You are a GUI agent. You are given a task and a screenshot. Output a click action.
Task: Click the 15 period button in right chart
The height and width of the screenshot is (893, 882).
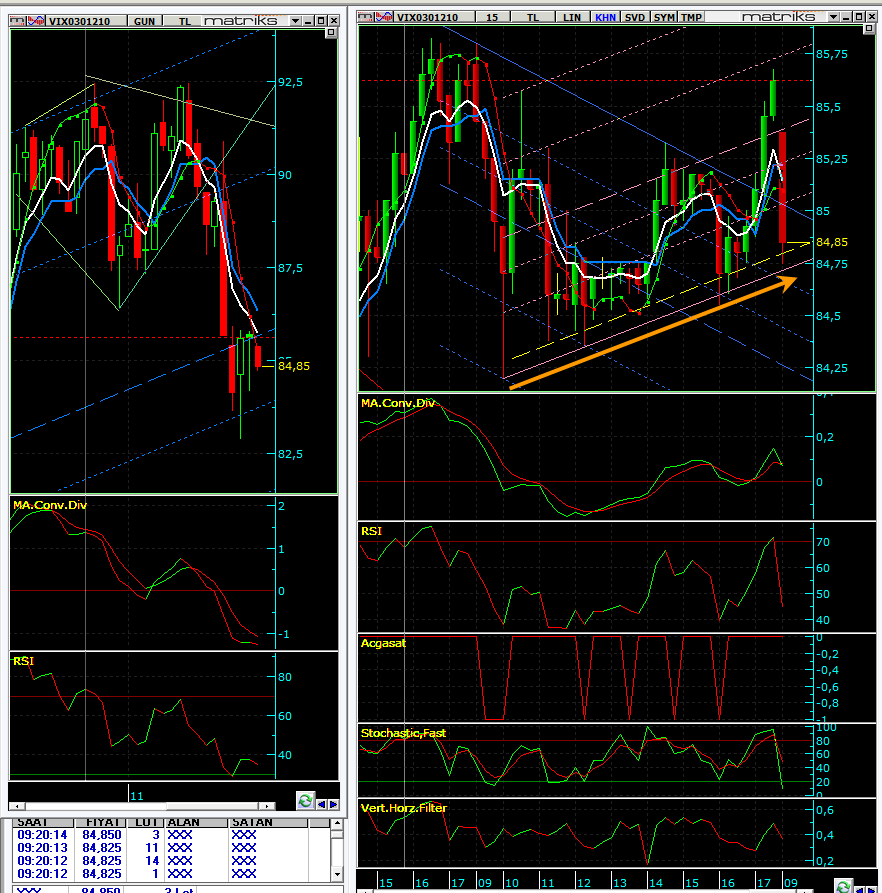pos(492,16)
